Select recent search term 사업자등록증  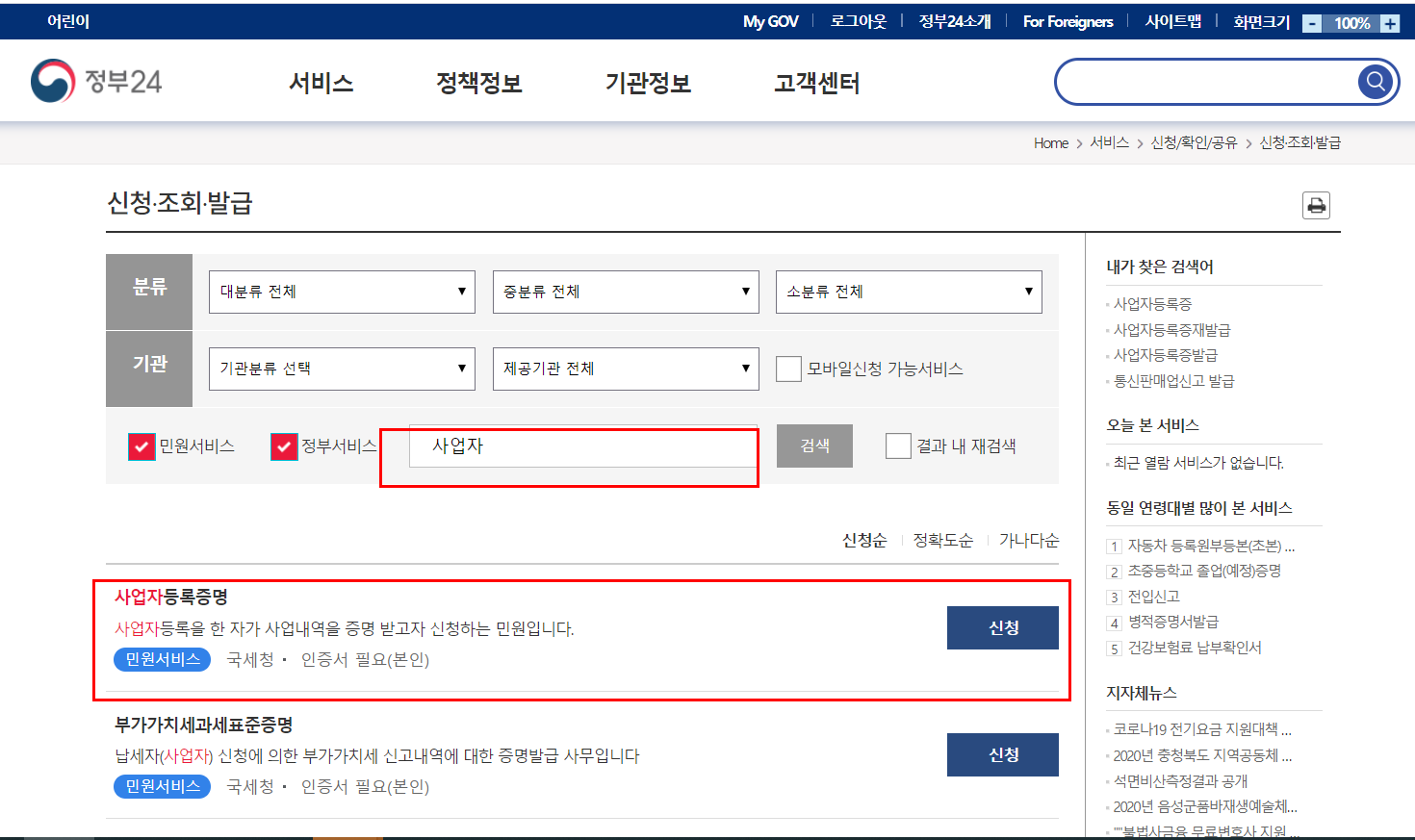click(x=1152, y=304)
